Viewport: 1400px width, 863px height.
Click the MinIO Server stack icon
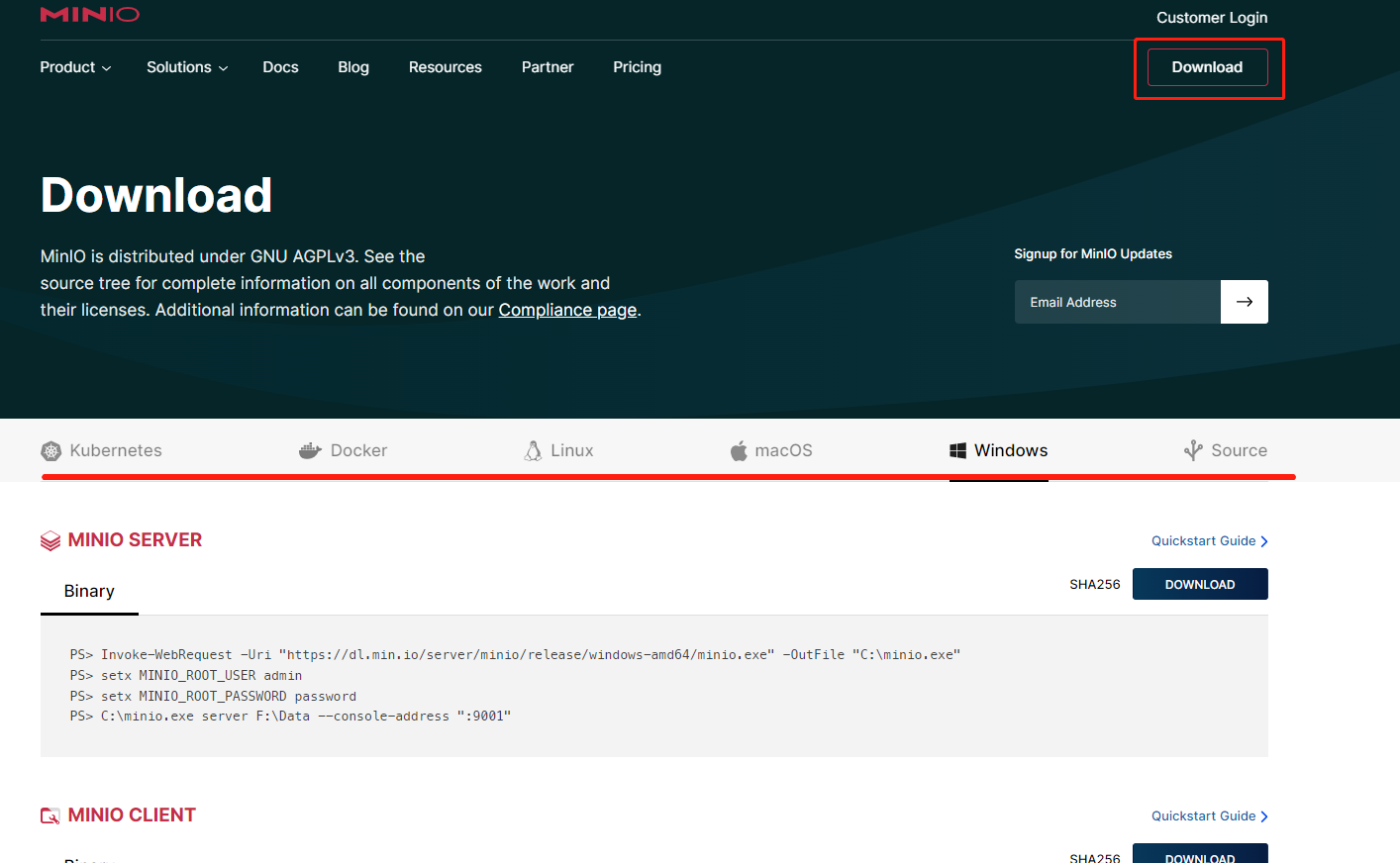tap(50, 540)
